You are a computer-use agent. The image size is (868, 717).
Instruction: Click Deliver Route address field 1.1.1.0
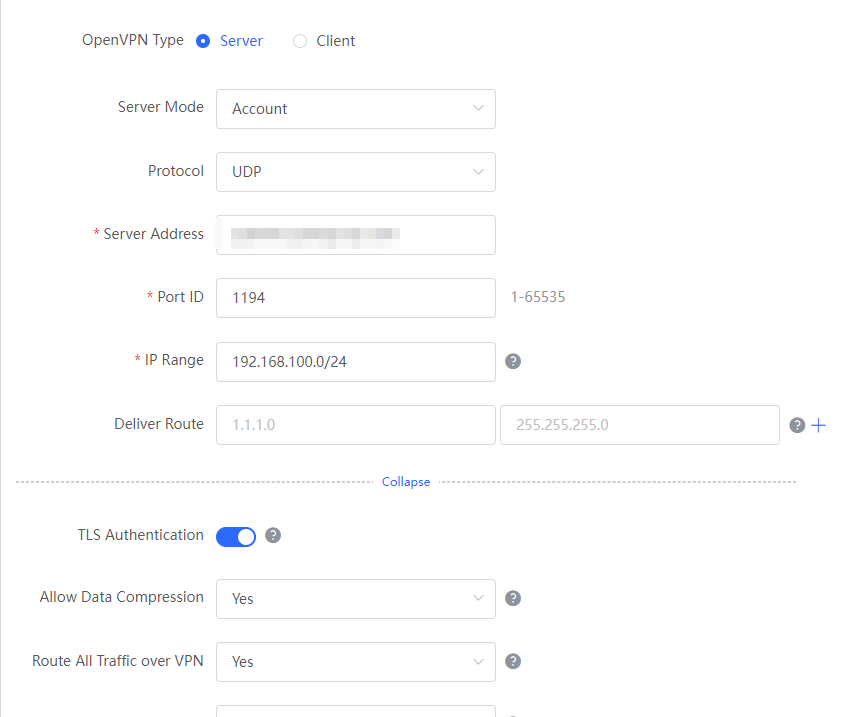pyautogui.click(x=355, y=425)
